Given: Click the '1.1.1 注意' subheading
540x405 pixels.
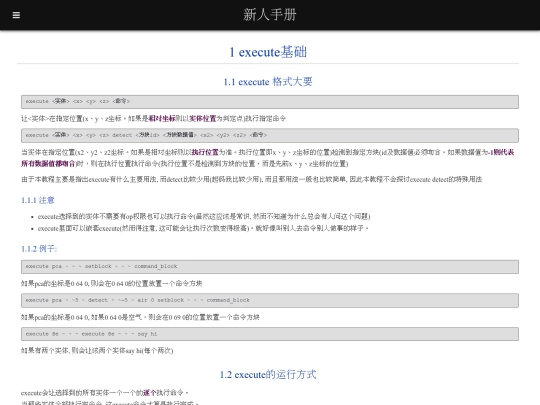Looking at the screenshot, I should coord(38,200).
